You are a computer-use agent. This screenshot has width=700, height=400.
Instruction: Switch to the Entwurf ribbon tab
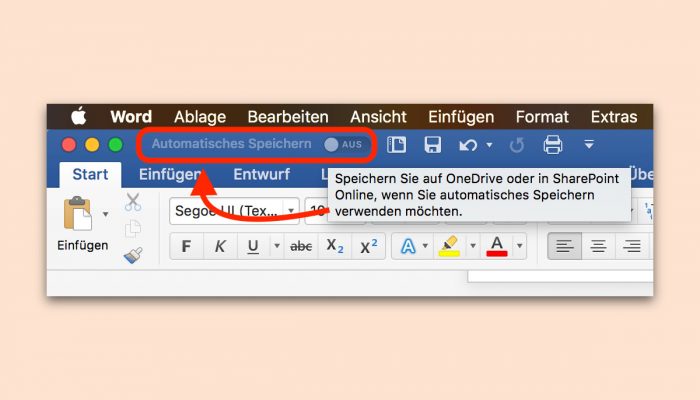(262, 174)
